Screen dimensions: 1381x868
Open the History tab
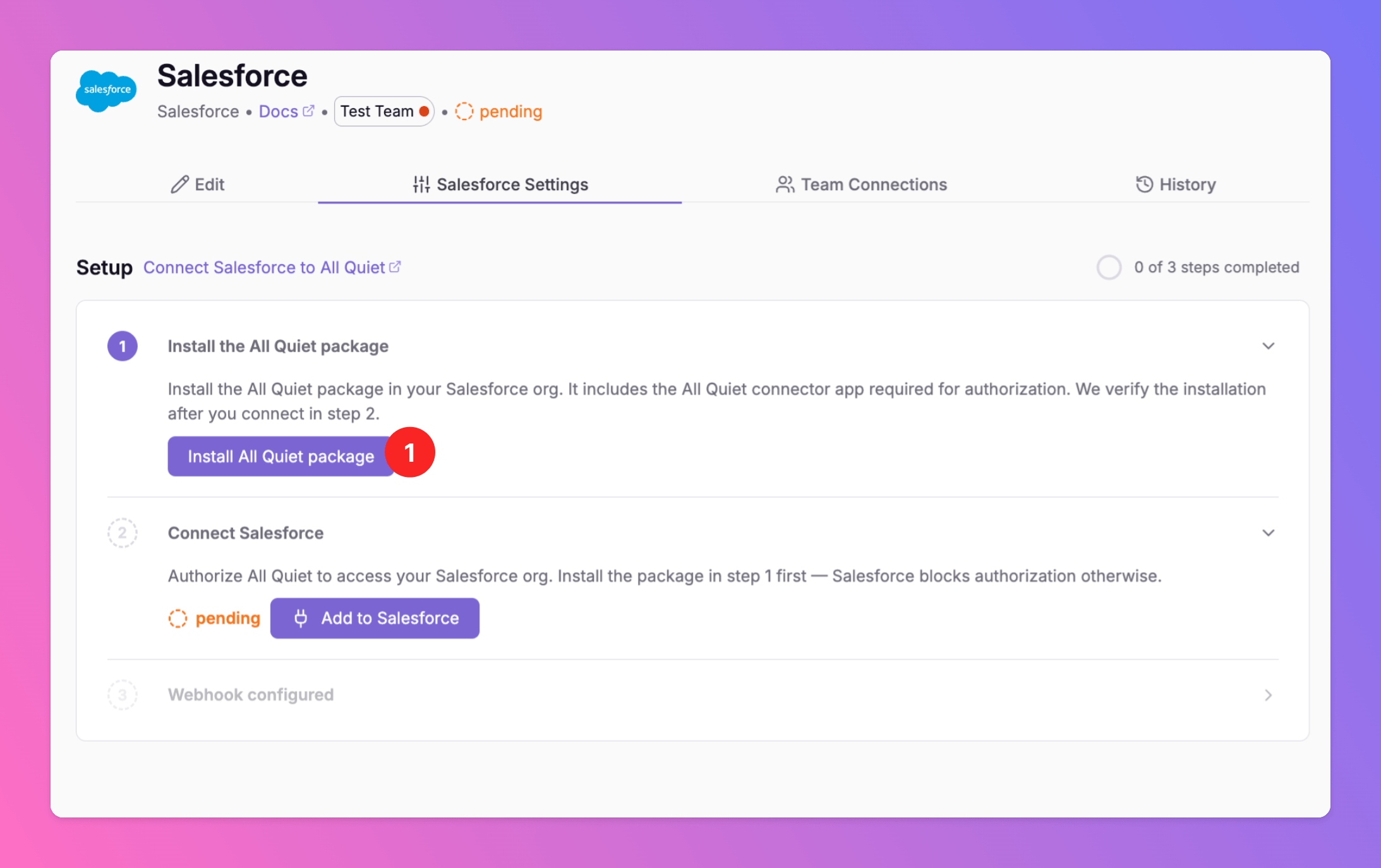pyautogui.click(x=1176, y=184)
